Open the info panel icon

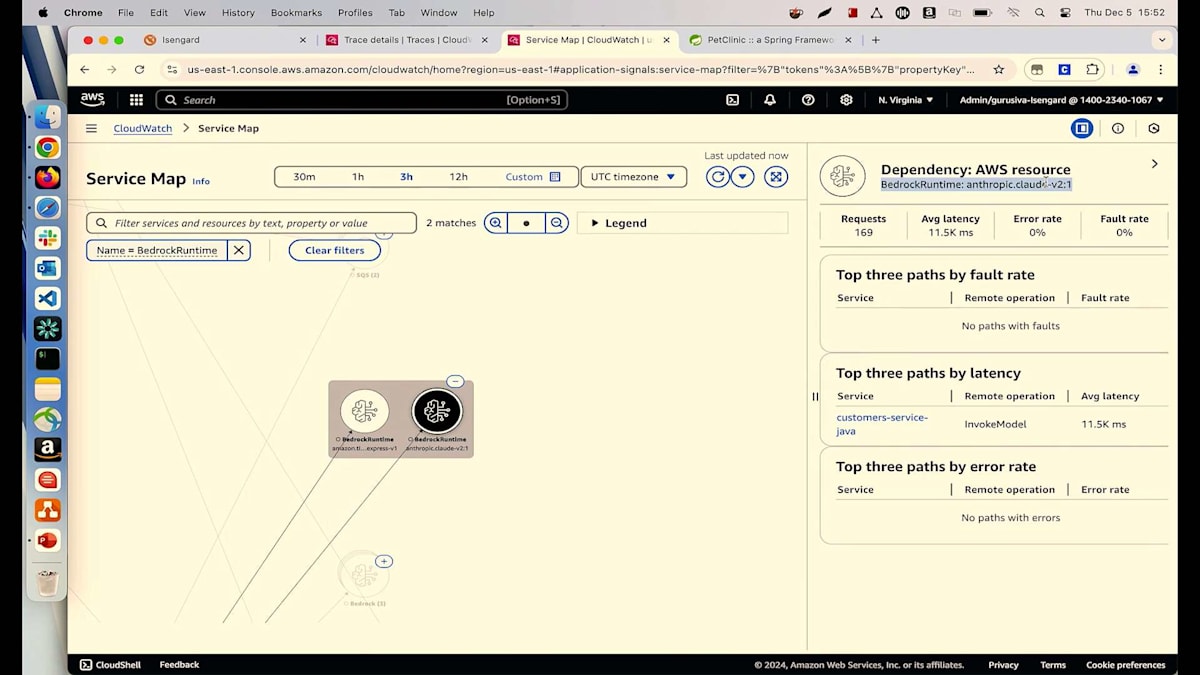[x=1118, y=128]
